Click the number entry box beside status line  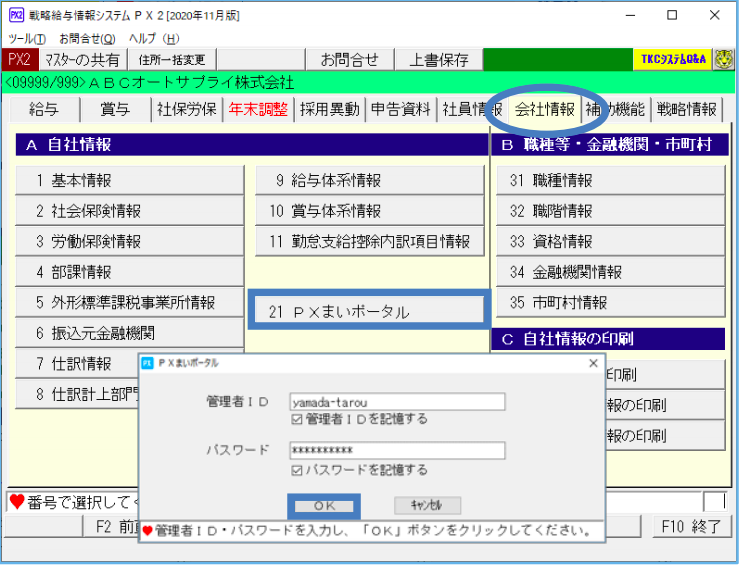point(715,502)
